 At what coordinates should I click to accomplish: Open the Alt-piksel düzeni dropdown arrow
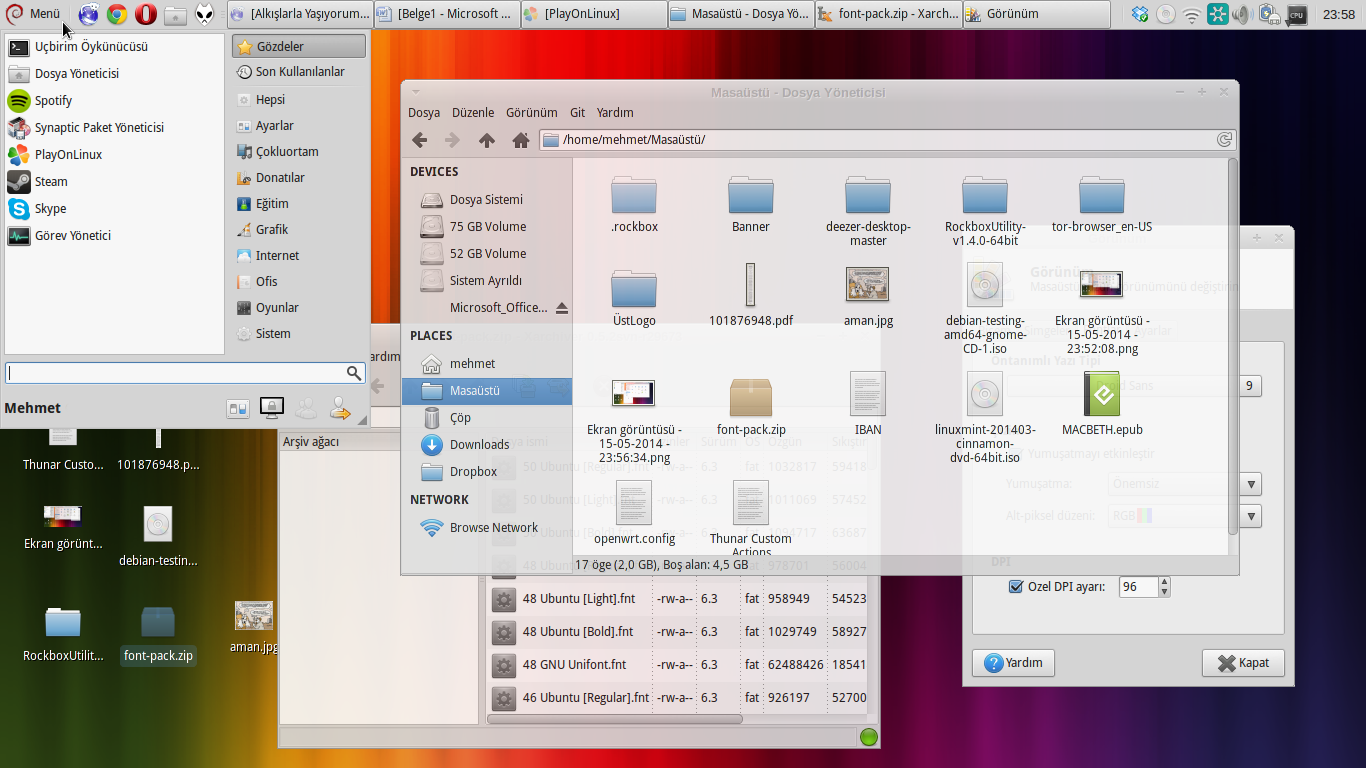click(1251, 517)
